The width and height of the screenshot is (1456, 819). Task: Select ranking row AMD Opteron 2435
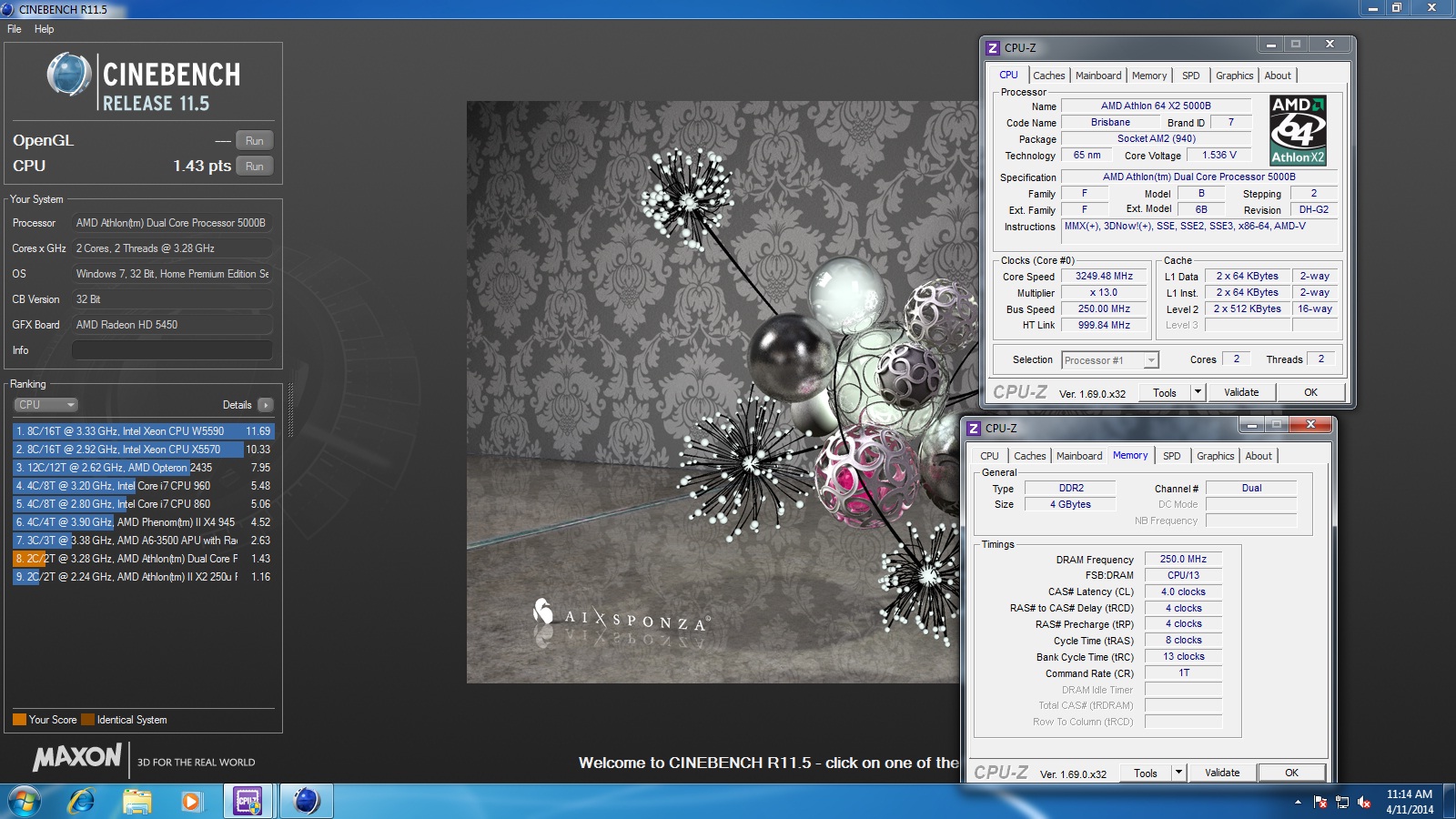[144, 468]
